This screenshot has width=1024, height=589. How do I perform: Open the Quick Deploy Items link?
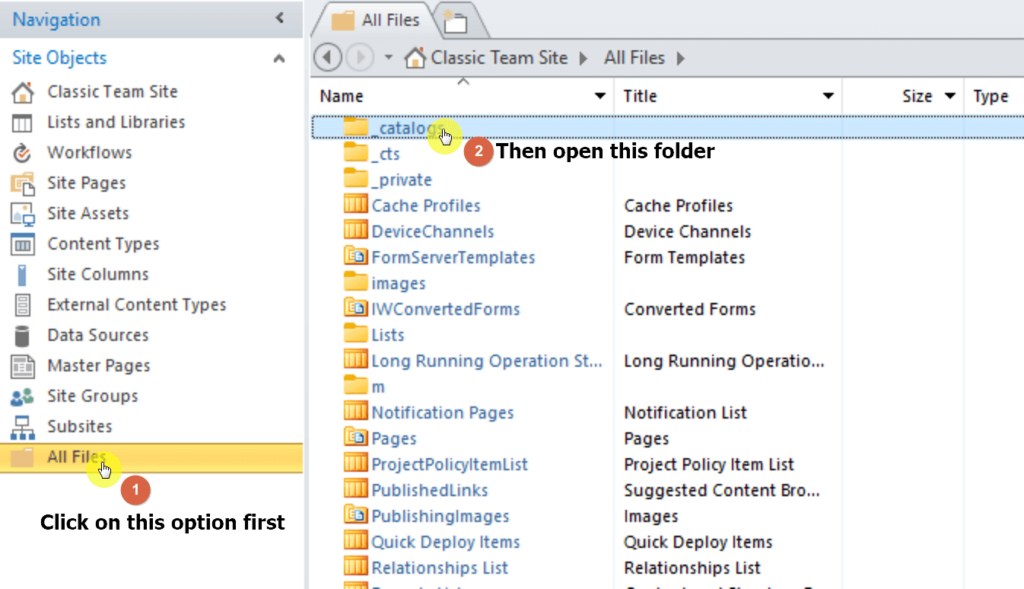[x=445, y=542]
